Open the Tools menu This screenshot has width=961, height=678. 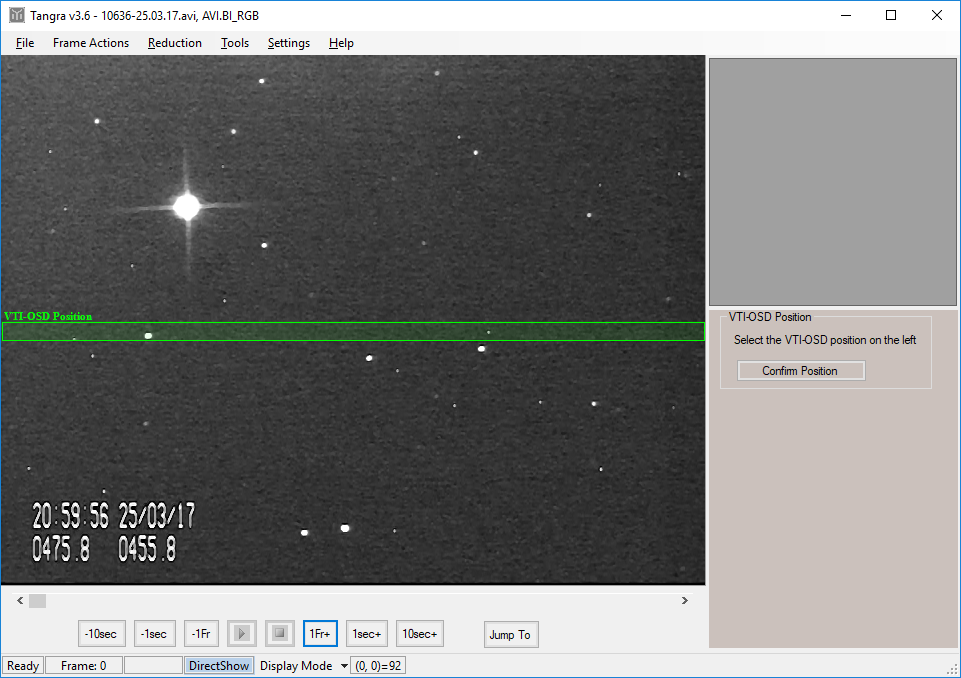coord(235,43)
